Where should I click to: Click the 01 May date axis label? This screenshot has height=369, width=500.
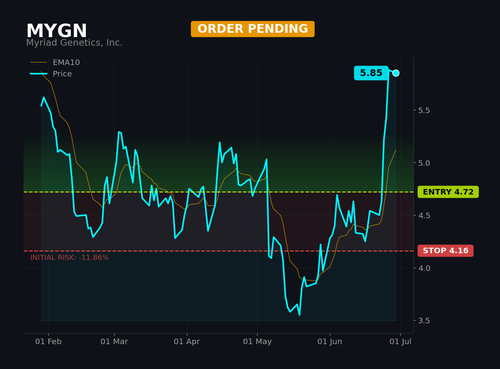coord(257,341)
